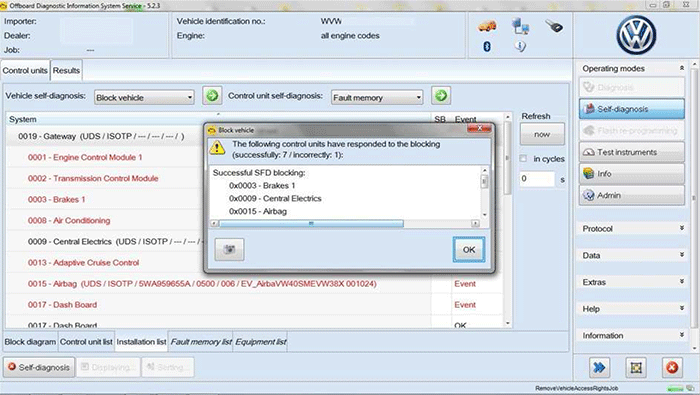Click the horizontal scrollbar in dialog list
The width and height of the screenshot is (700, 395).
point(312,223)
